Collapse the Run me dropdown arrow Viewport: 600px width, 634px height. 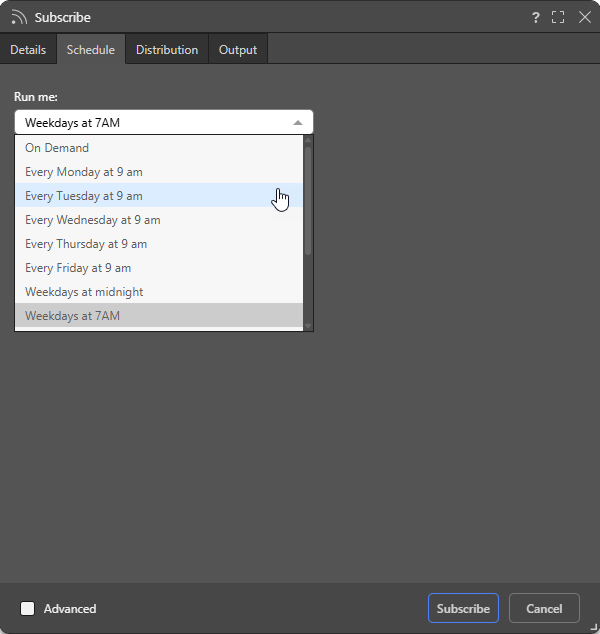click(298, 123)
